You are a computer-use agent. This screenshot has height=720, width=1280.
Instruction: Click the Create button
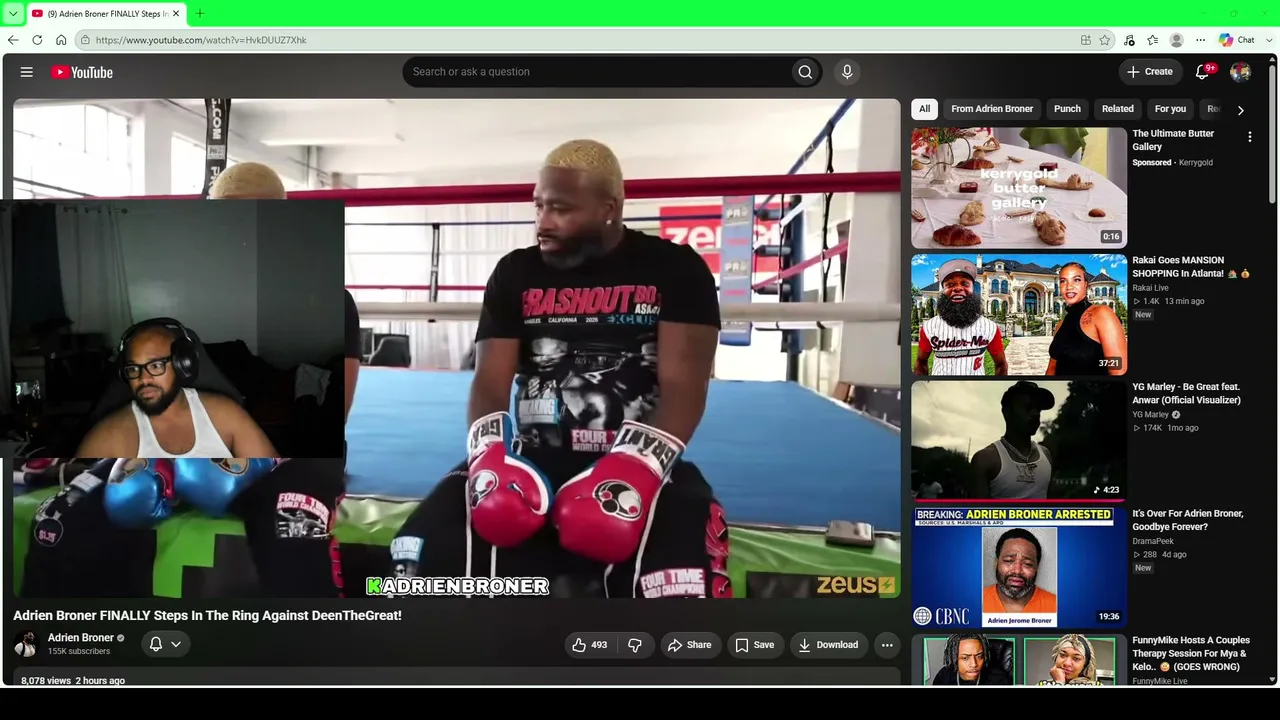[x=1150, y=72]
